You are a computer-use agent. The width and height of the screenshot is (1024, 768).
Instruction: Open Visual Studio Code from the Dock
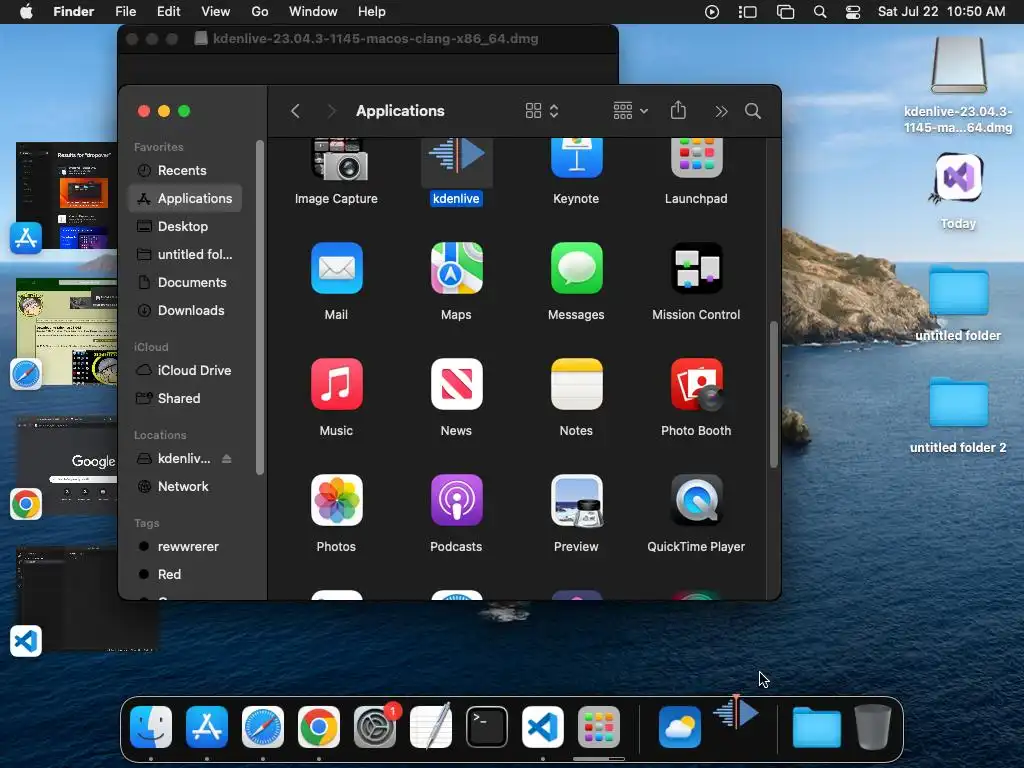(543, 727)
